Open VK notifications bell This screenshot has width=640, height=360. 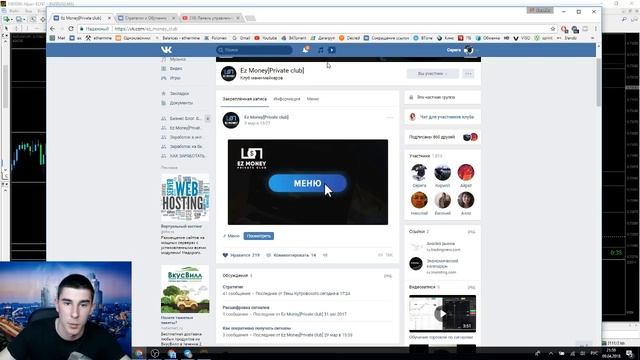(x=305, y=50)
